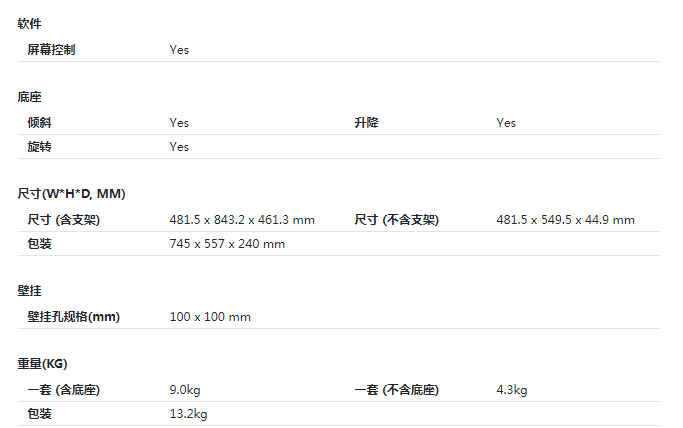Select the 旋转 row label

point(39,146)
